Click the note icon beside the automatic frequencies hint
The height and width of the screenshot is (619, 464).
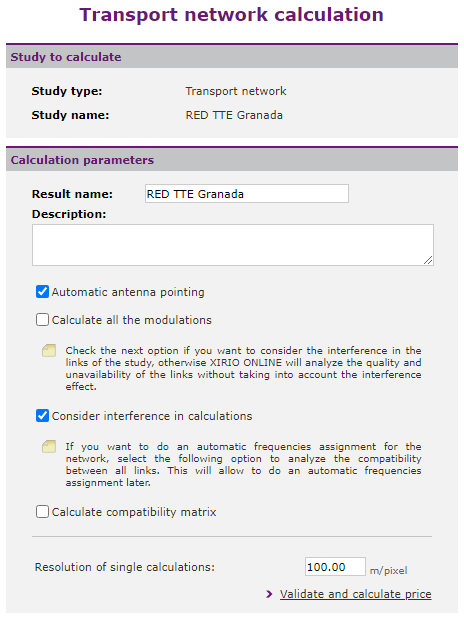pyautogui.click(x=49, y=446)
